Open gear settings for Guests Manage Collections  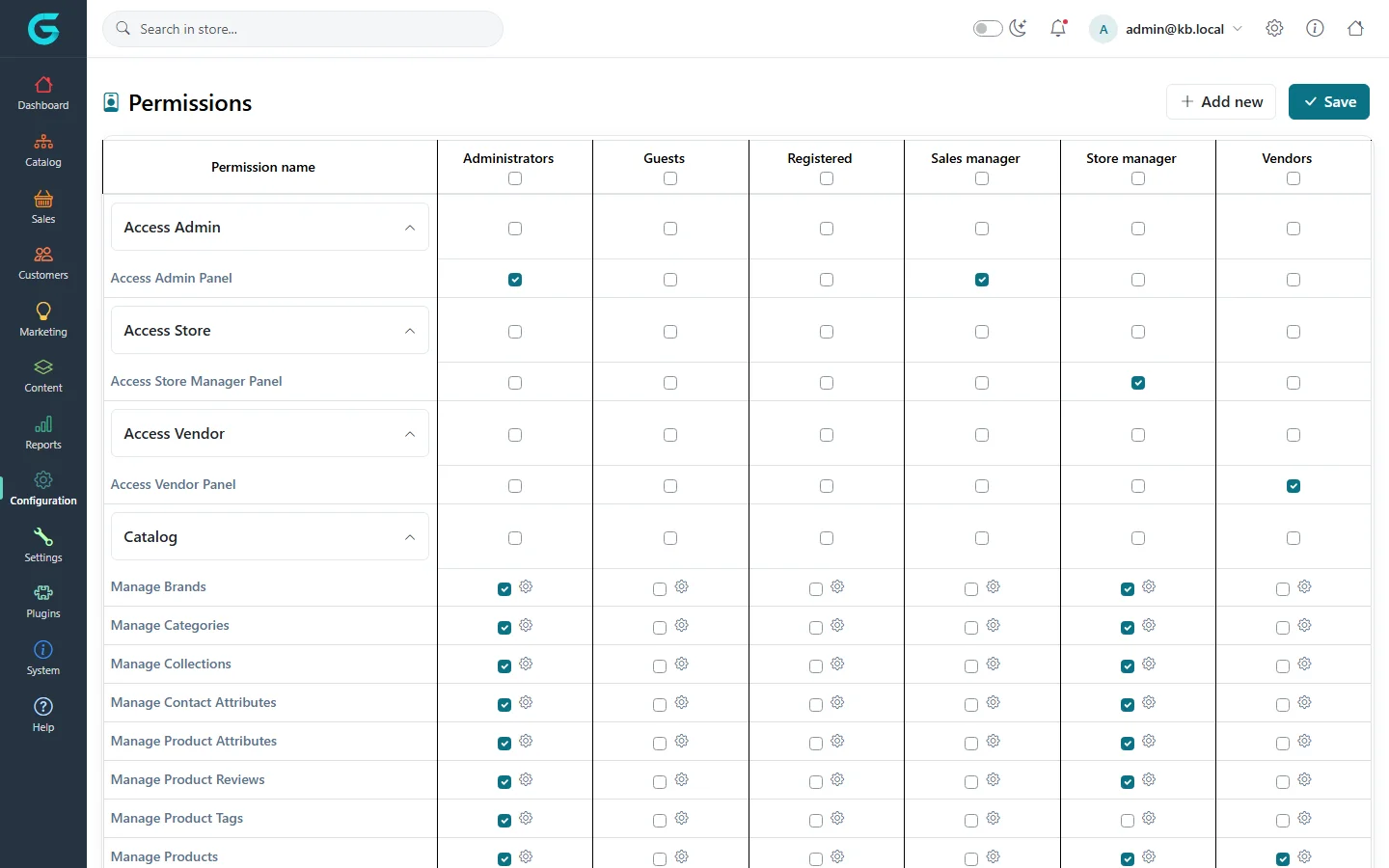pos(682,664)
